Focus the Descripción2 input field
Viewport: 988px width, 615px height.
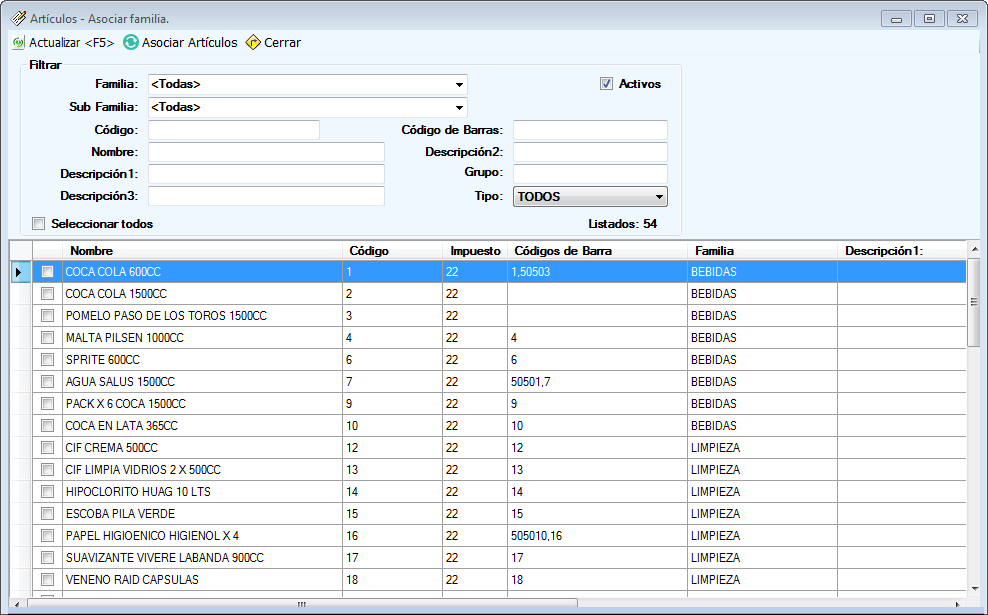point(590,152)
